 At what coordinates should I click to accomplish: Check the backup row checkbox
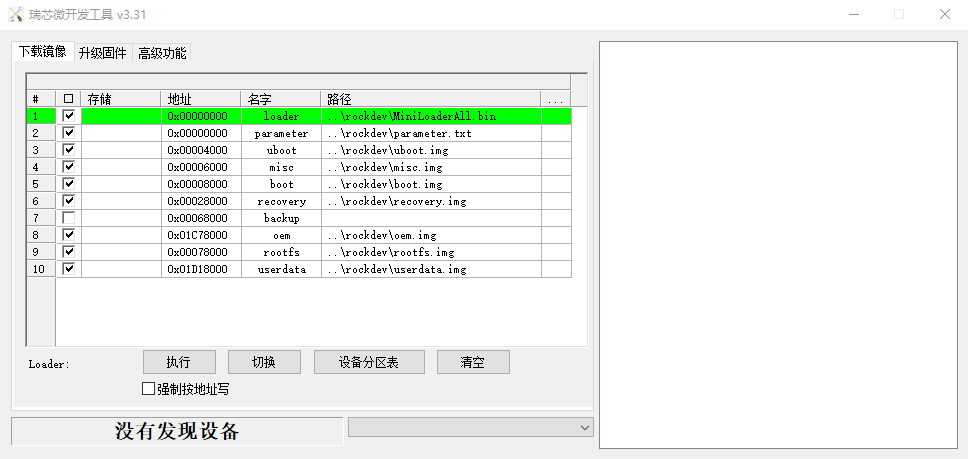pos(69,218)
